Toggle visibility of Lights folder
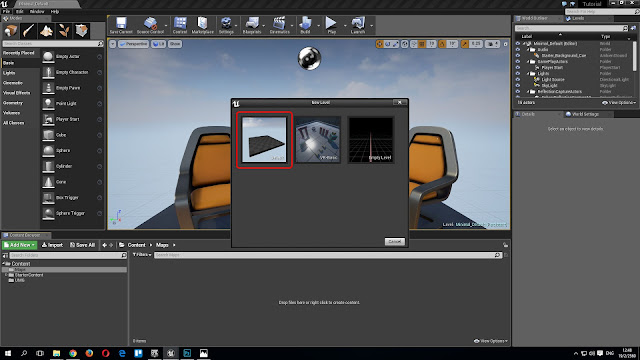 pos(518,73)
